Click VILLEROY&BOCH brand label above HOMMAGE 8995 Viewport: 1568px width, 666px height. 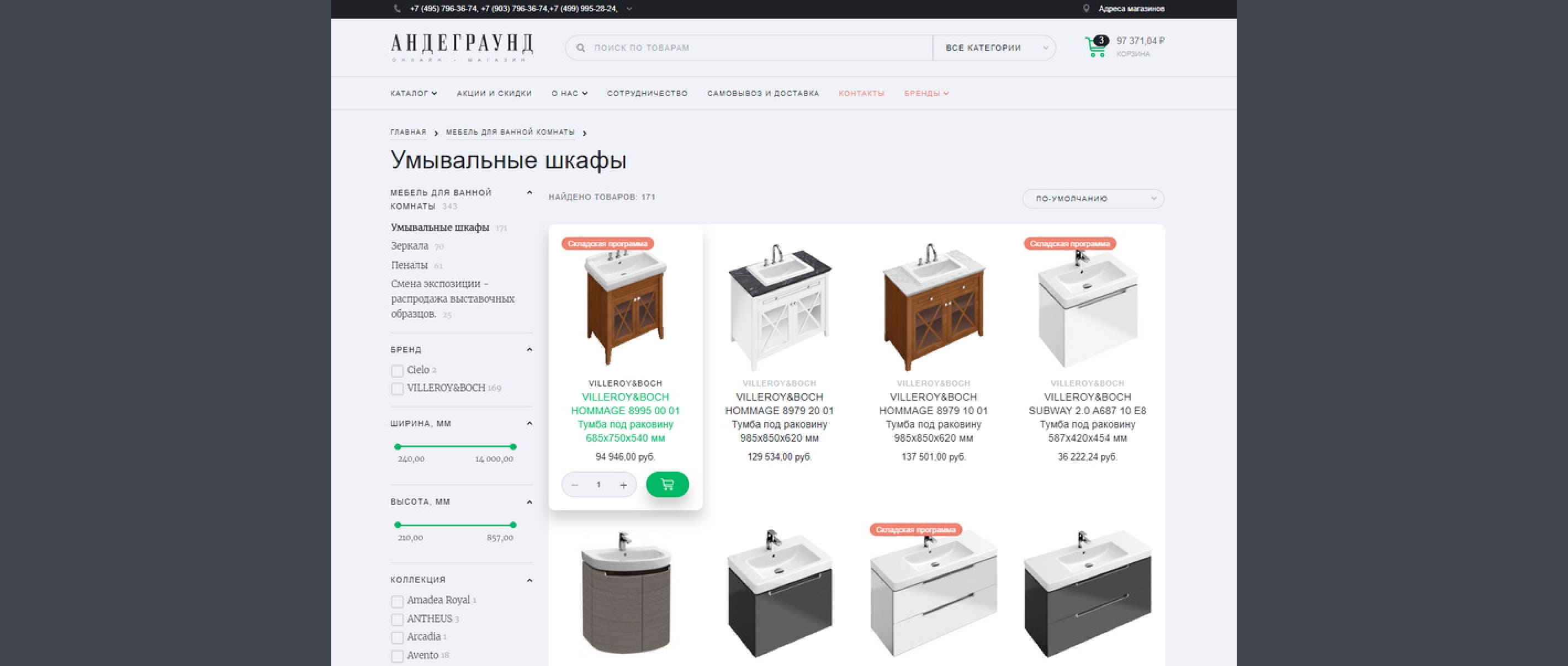[x=625, y=383]
